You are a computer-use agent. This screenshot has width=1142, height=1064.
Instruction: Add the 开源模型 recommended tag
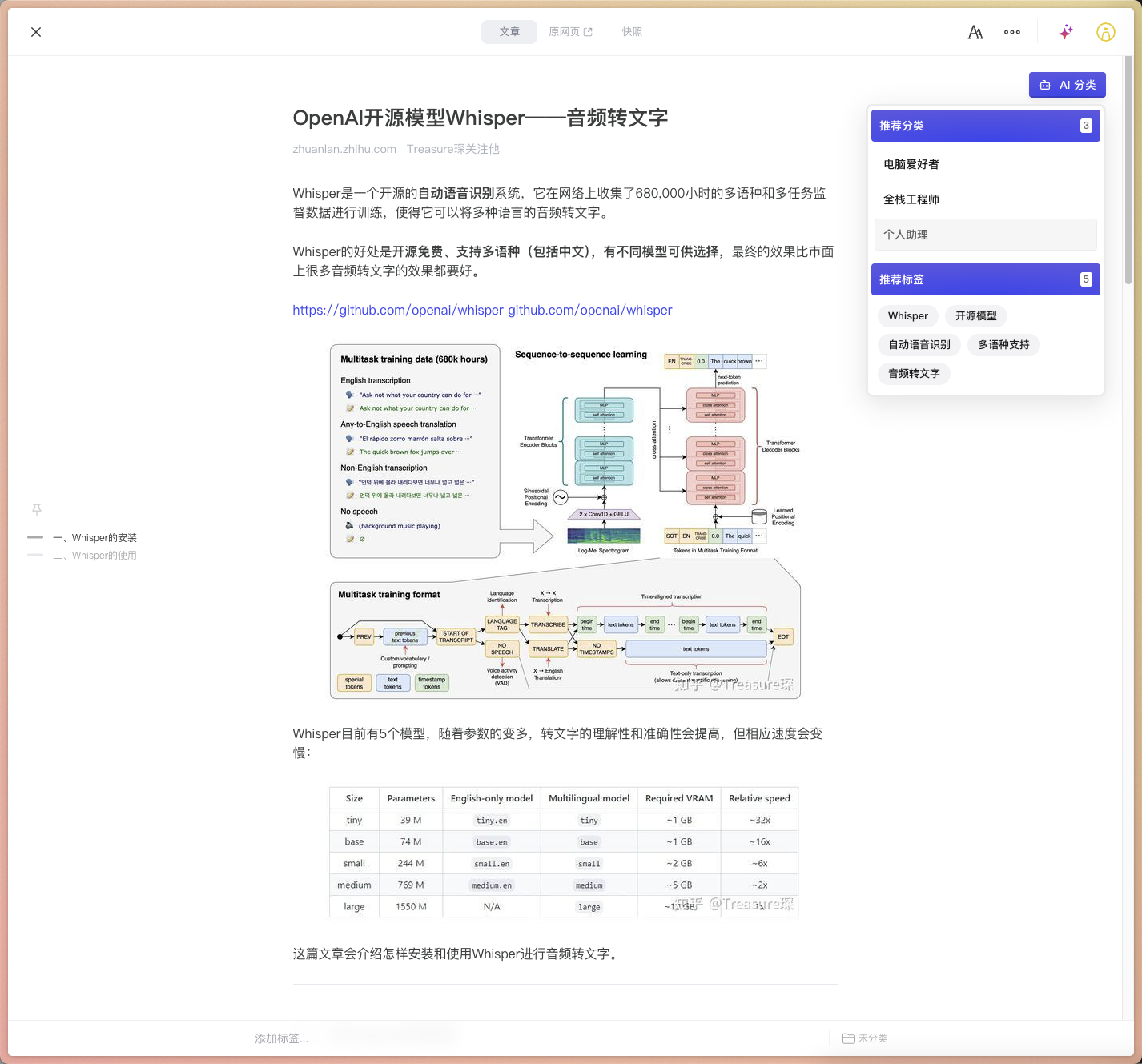pos(975,316)
